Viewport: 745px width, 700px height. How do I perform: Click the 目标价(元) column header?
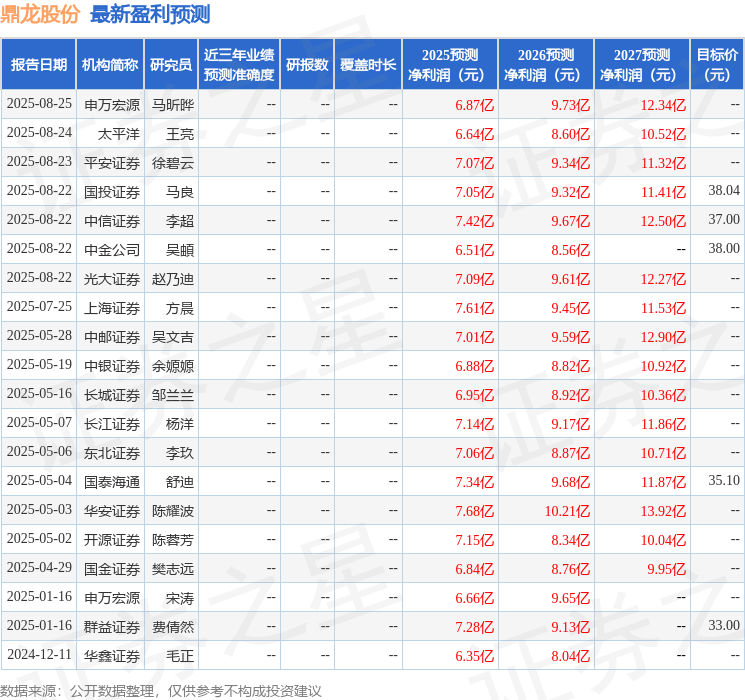coord(717,65)
